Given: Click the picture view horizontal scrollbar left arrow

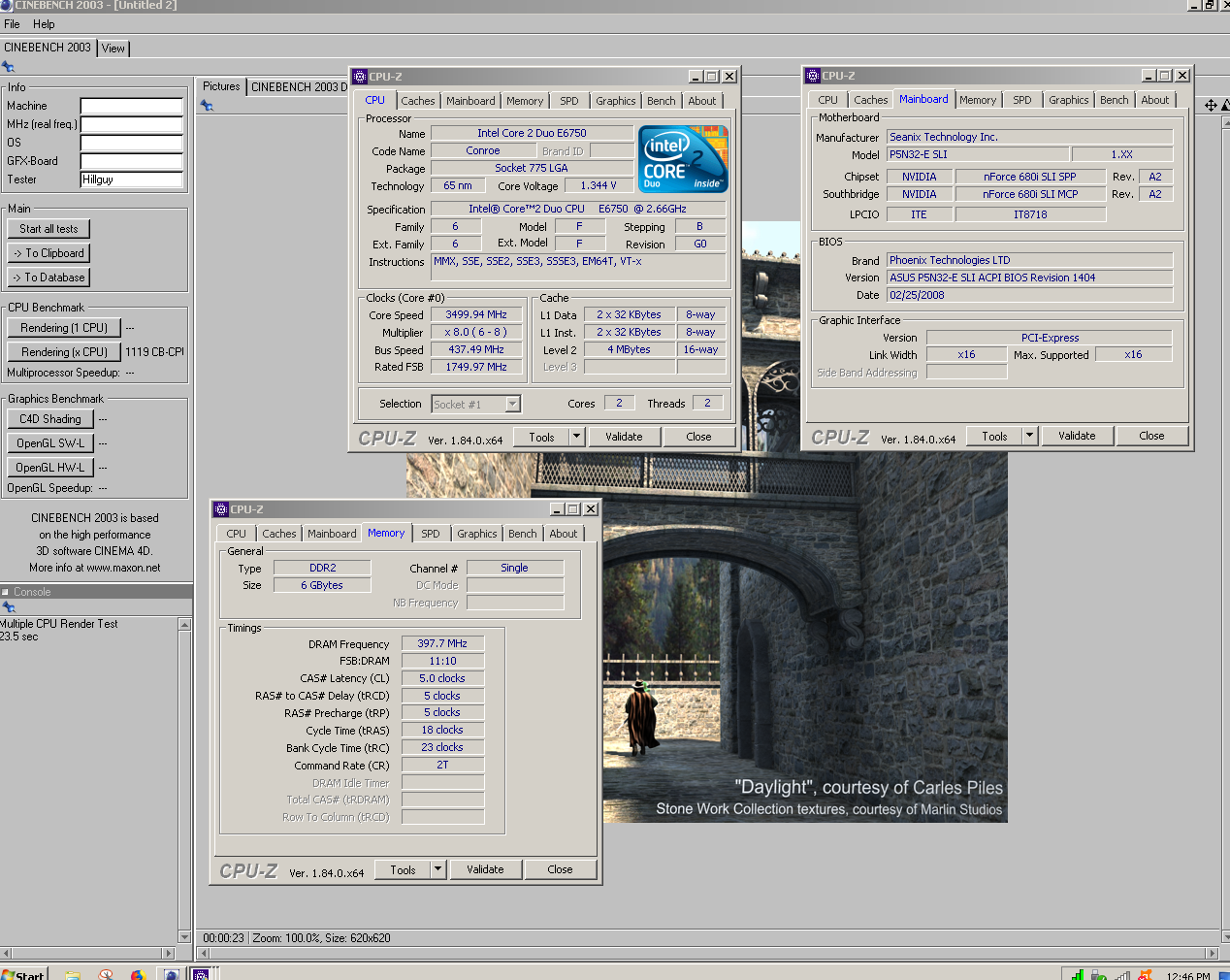Looking at the screenshot, I should [203, 954].
